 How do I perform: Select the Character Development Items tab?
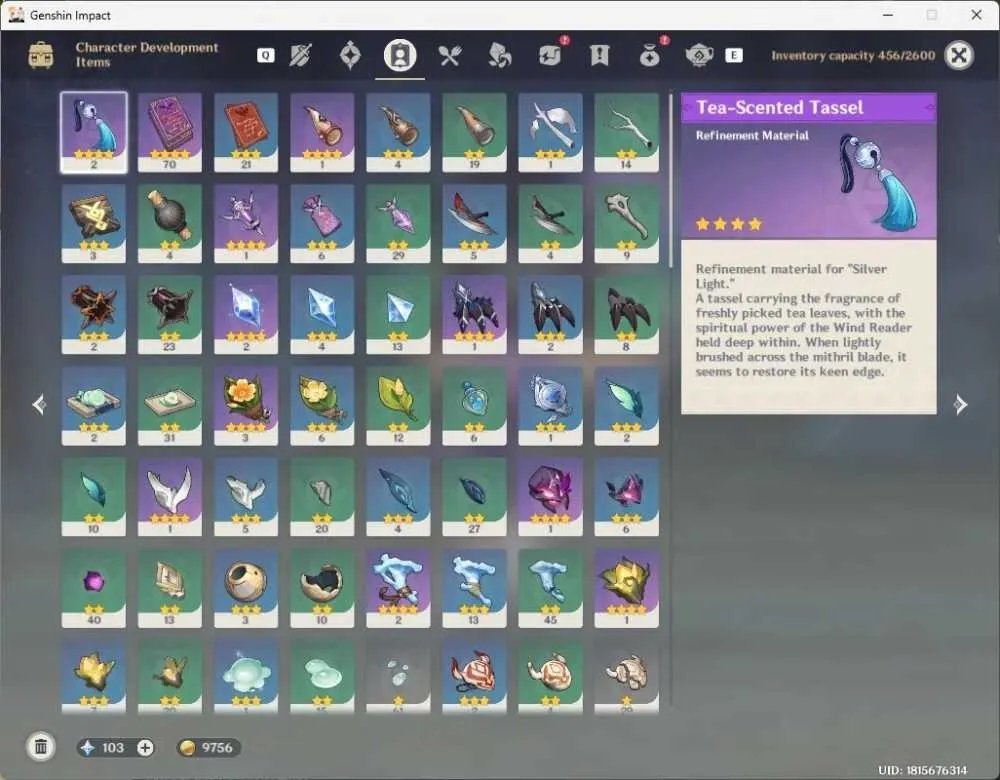coord(400,55)
